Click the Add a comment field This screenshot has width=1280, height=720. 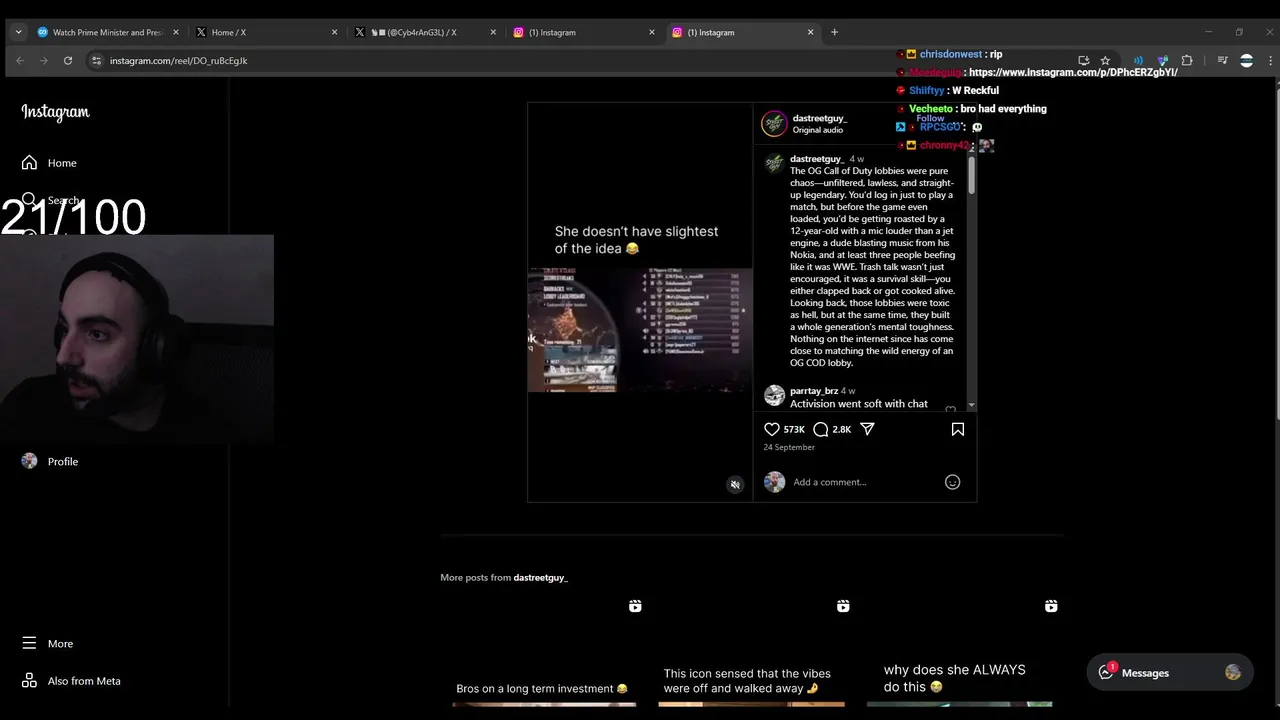863,482
